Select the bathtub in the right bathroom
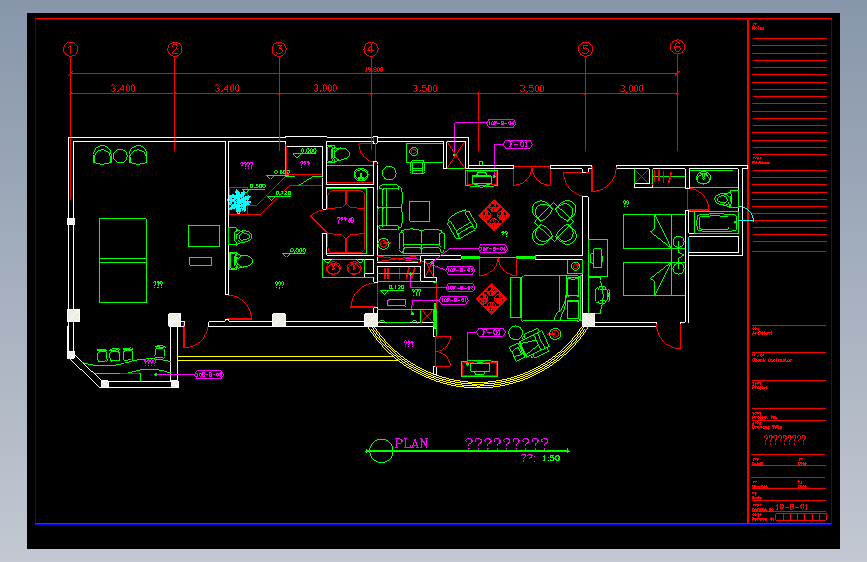The width and height of the screenshot is (867, 562). point(717,223)
